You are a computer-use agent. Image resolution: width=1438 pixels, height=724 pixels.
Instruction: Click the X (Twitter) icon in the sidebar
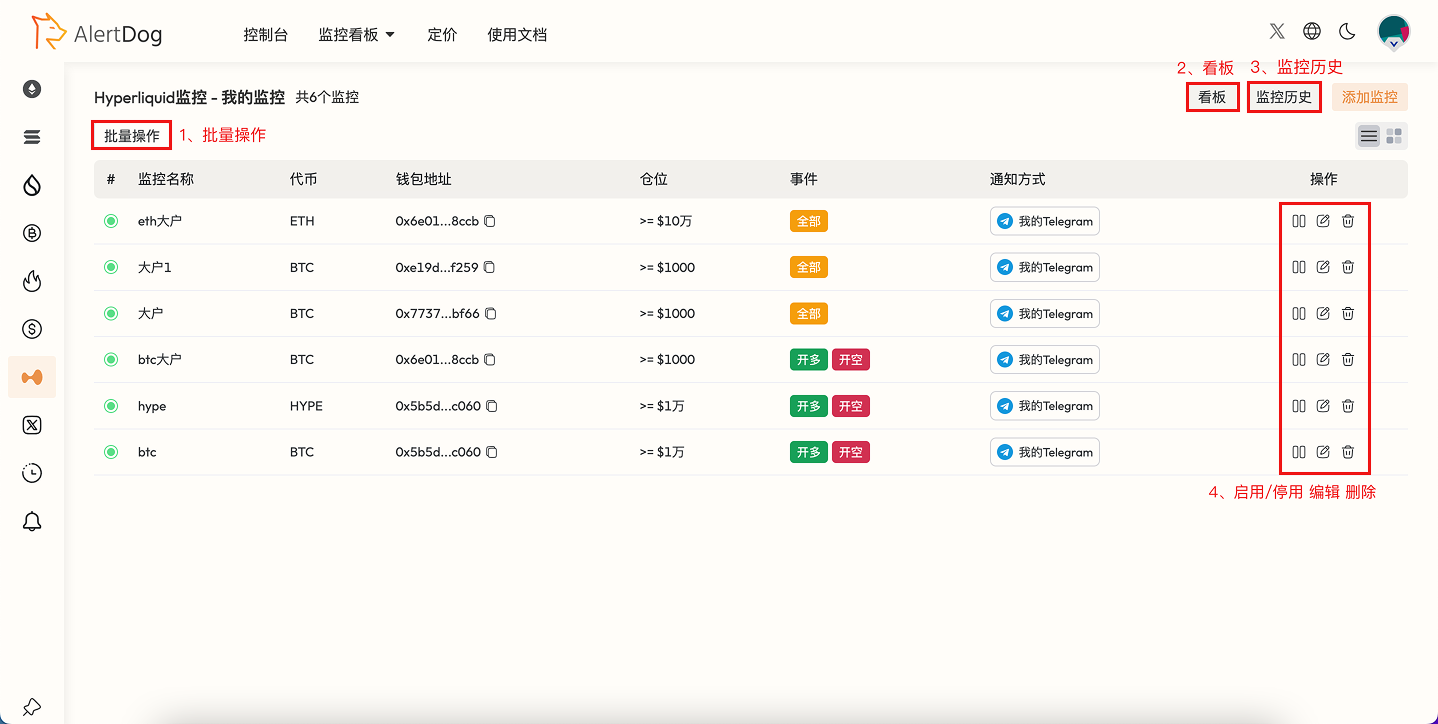[31, 425]
